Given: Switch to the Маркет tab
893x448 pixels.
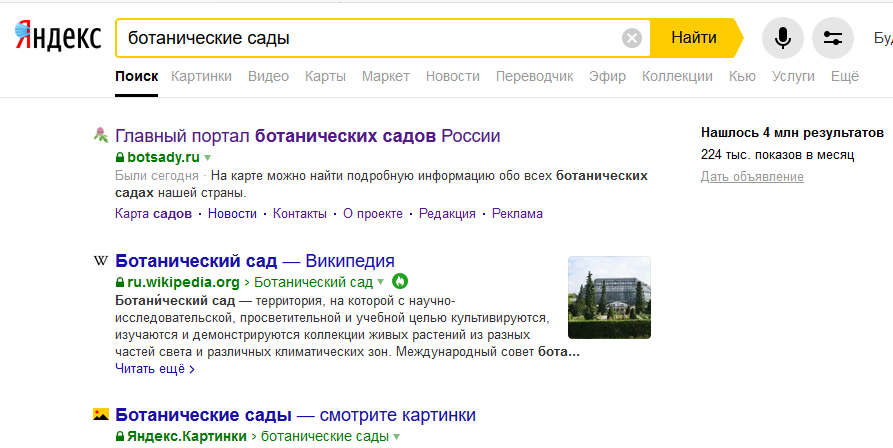Looking at the screenshot, I should 386,76.
